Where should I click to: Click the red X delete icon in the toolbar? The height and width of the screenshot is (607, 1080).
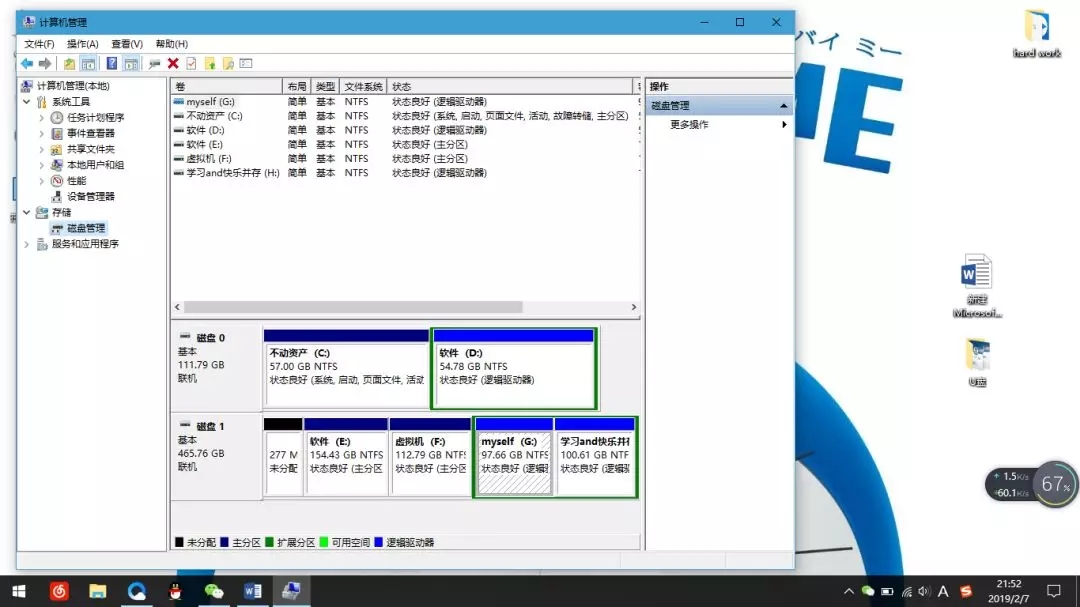pos(173,63)
